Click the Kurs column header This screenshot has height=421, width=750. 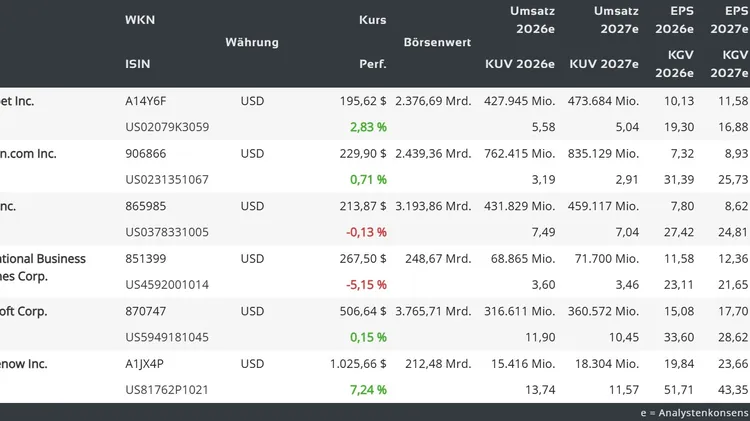tap(373, 20)
